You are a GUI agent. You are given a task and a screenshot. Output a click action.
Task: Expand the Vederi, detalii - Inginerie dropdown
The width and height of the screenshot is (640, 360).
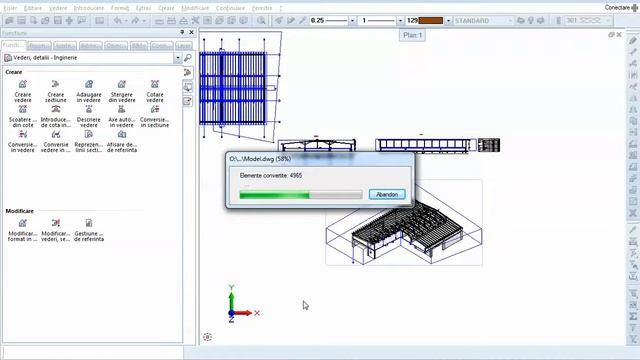point(178,58)
